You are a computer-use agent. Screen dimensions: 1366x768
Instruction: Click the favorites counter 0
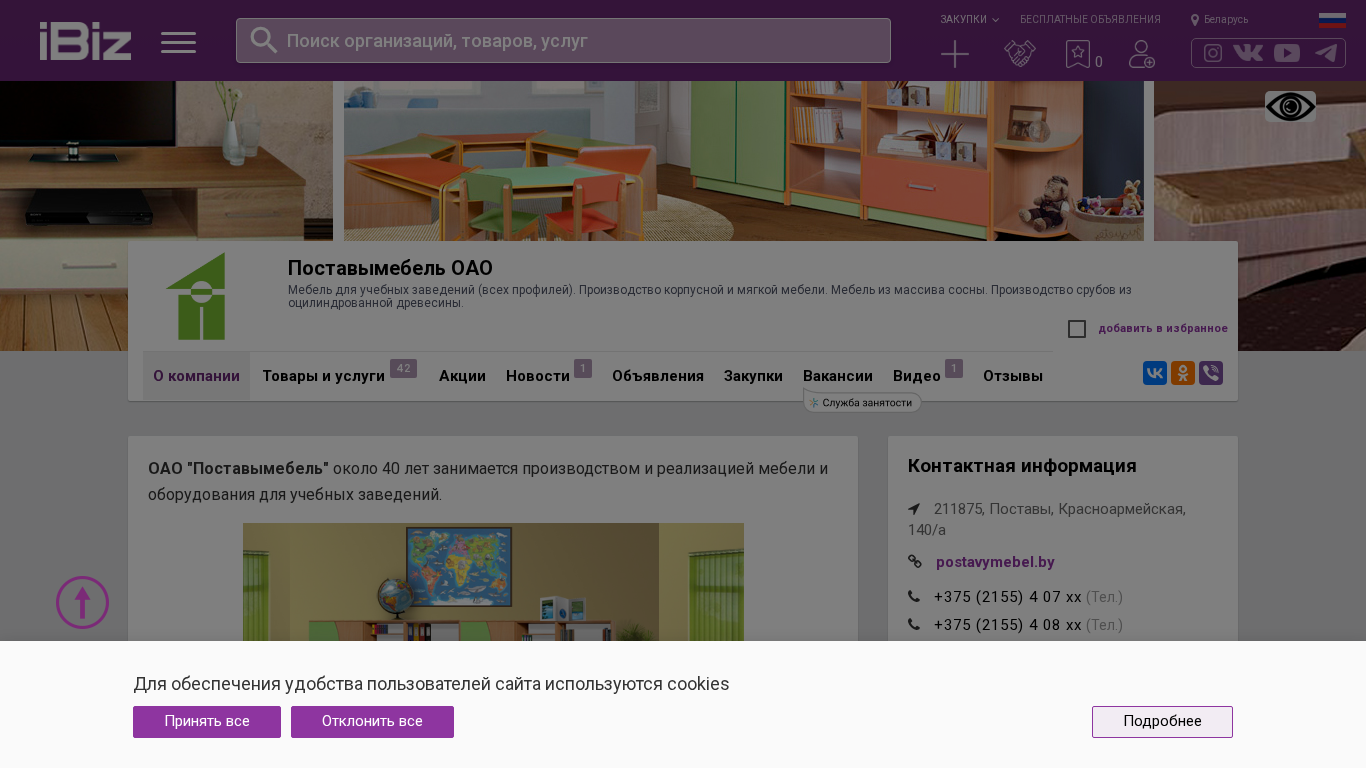1099,62
